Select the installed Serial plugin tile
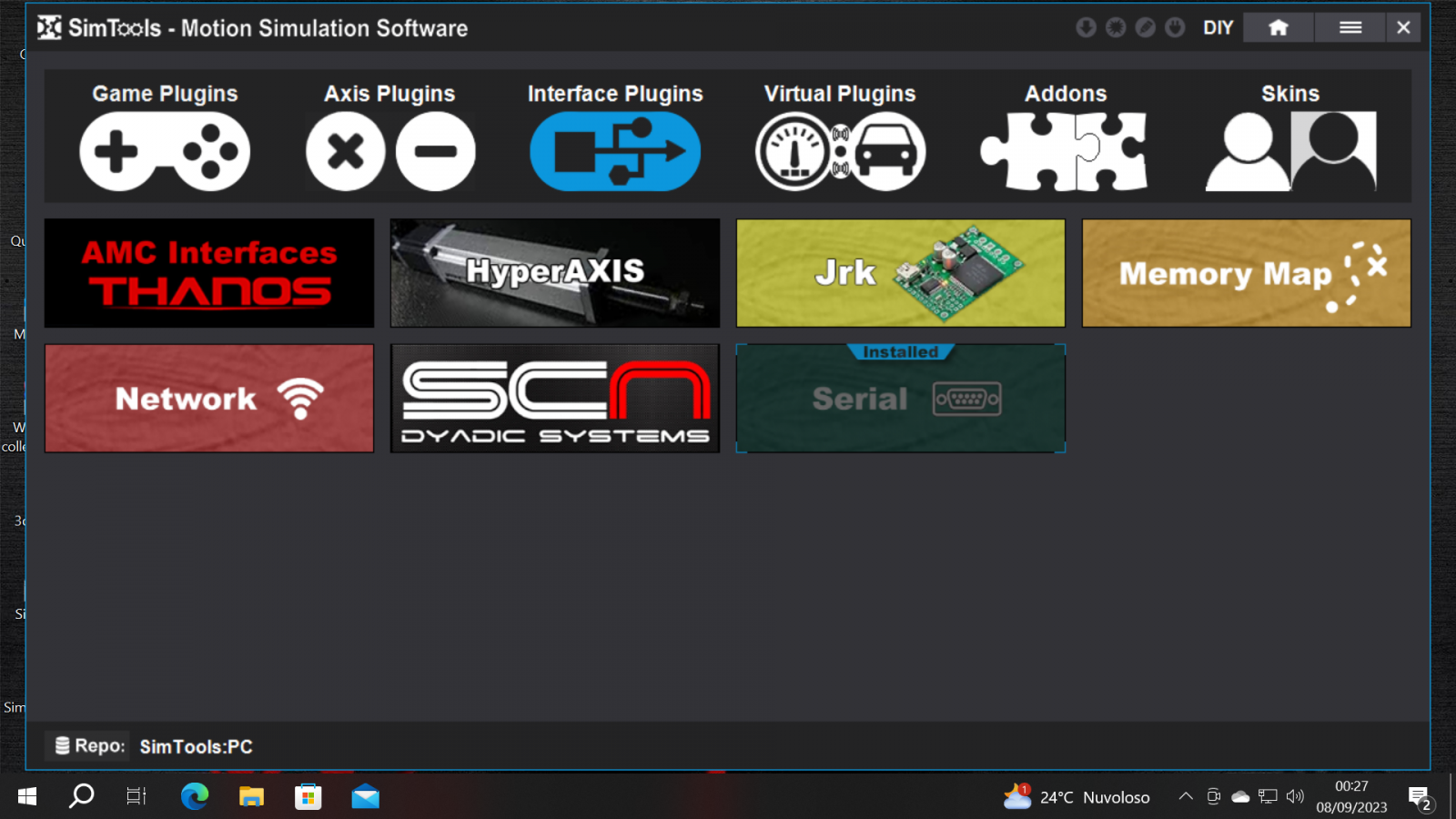This screenshot has width=1456, height=819. coord(901,398)
